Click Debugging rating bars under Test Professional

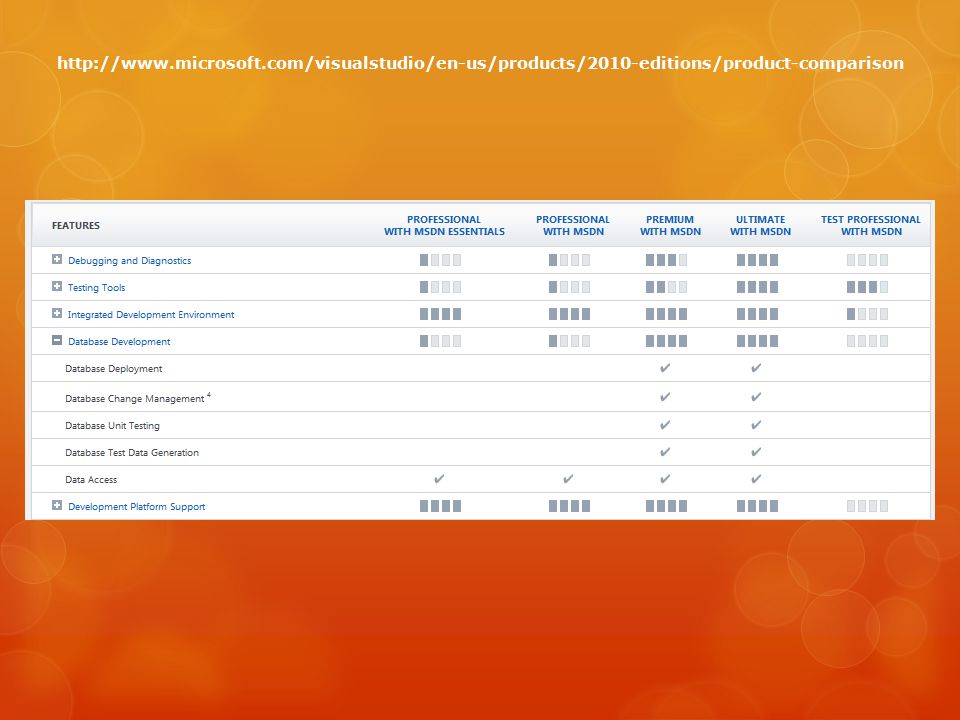[x=867, y=260]
